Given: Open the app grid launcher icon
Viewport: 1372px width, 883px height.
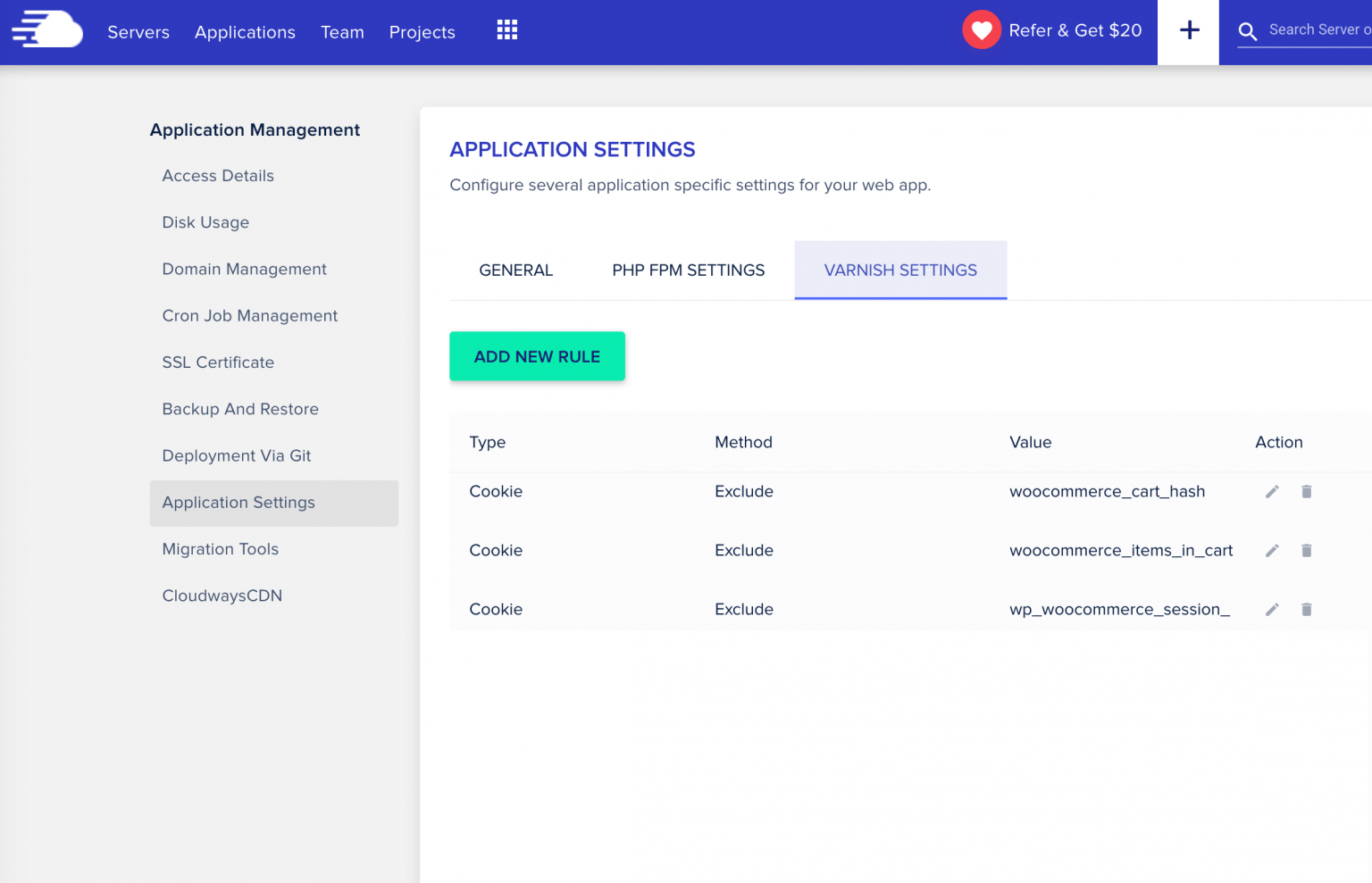Looking at the screenshot, I should click(506, 29).
